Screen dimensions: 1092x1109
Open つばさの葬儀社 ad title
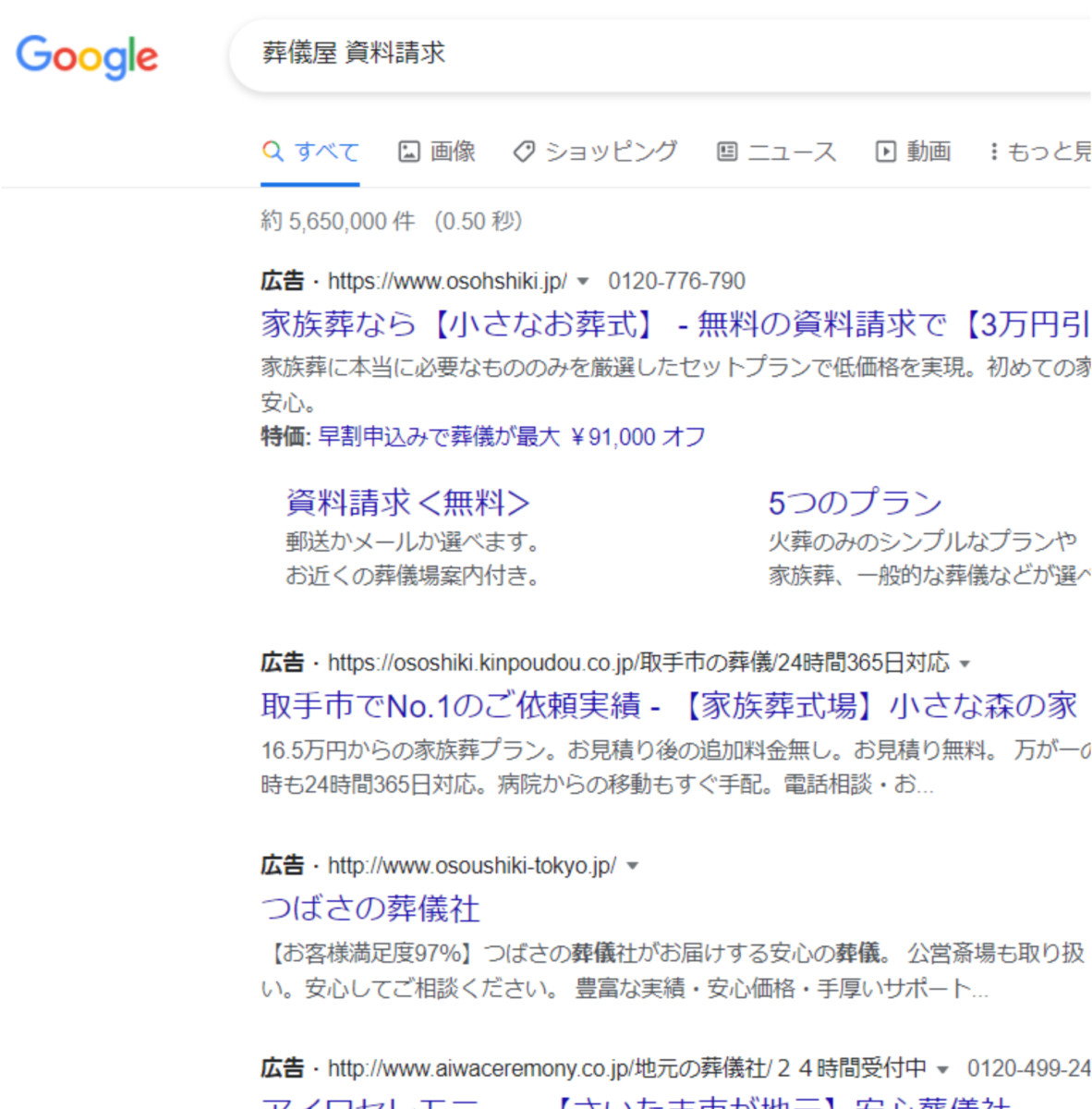coord(370,908)
